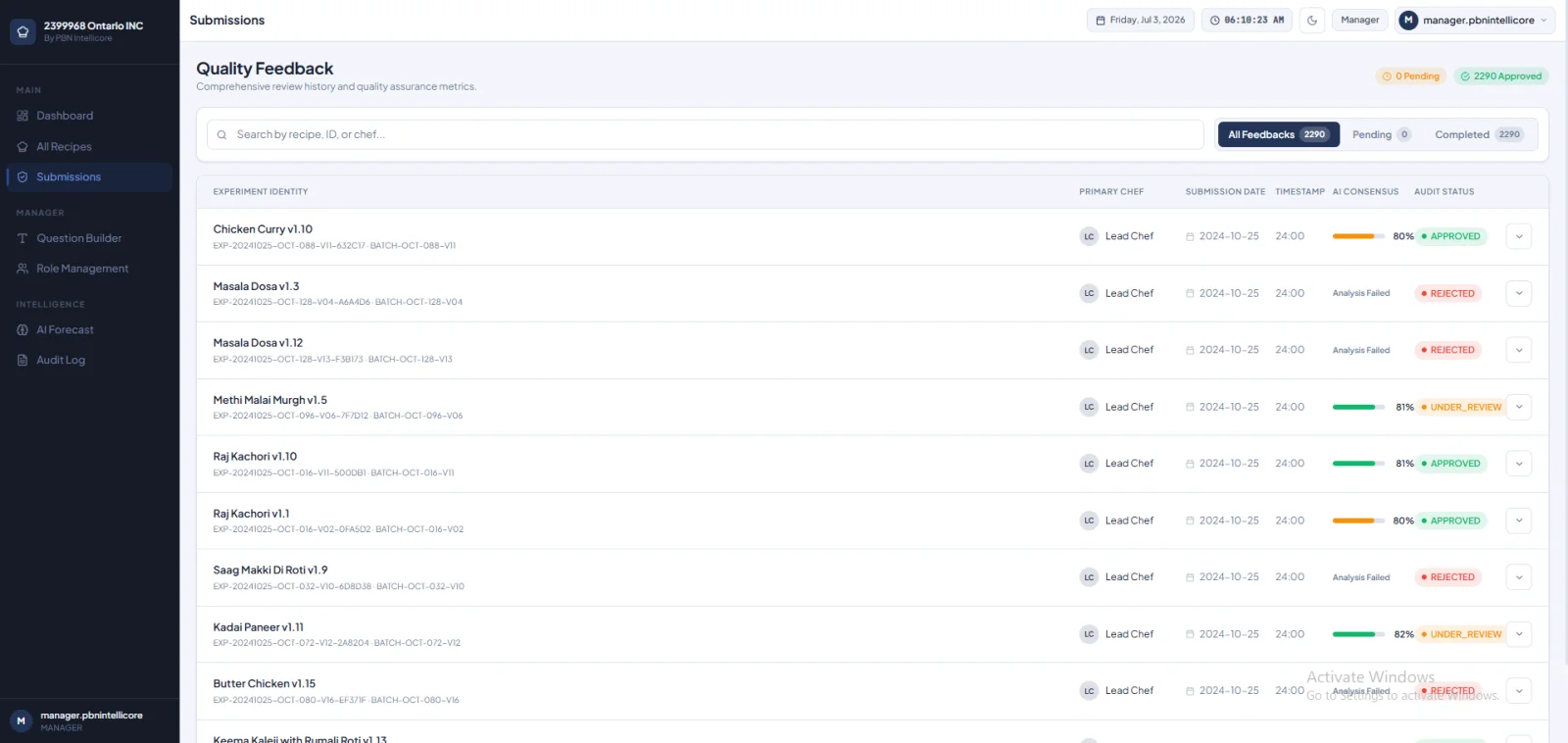Click the Submission Date column header
The width and height of the screenshot is (1568, 743).
pos(1225,192)
